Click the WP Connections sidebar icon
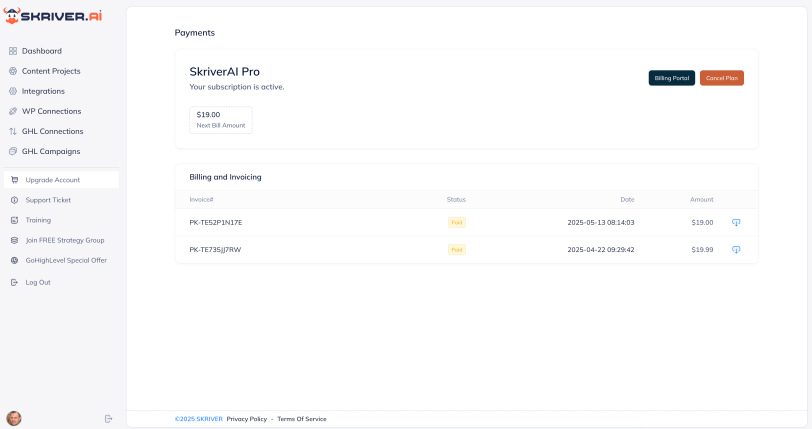This screenshot has height=429, width=812. tap(13, 111)
